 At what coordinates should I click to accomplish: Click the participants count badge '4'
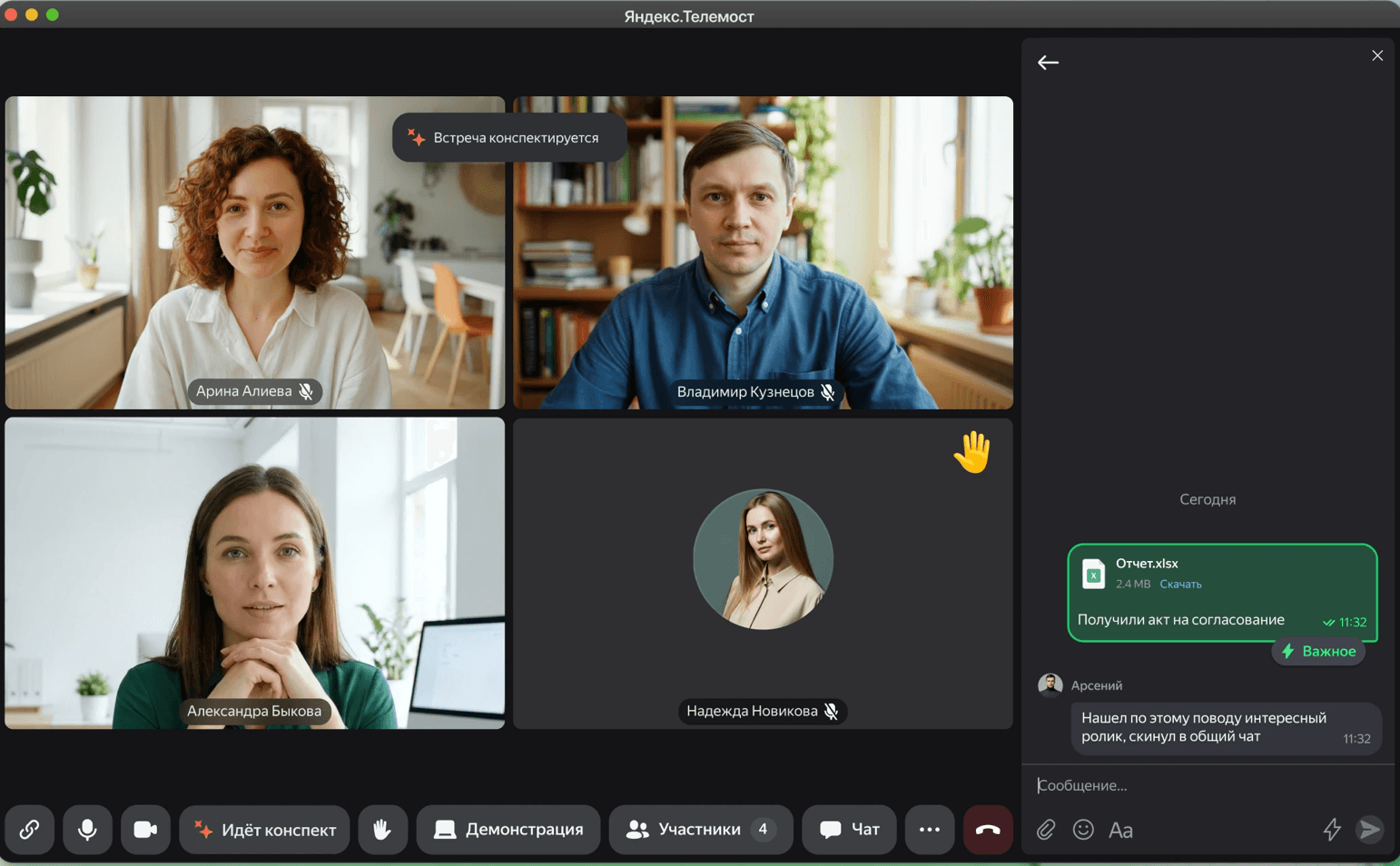click(763, 829)
